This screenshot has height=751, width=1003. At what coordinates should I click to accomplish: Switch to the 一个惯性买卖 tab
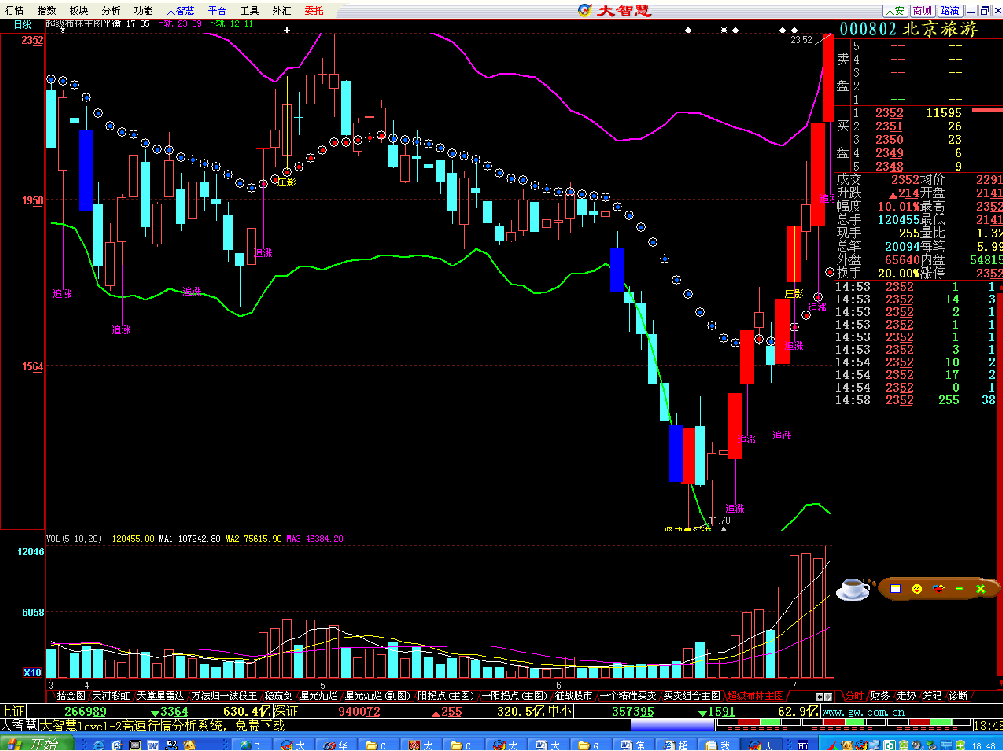pos(628,695)
